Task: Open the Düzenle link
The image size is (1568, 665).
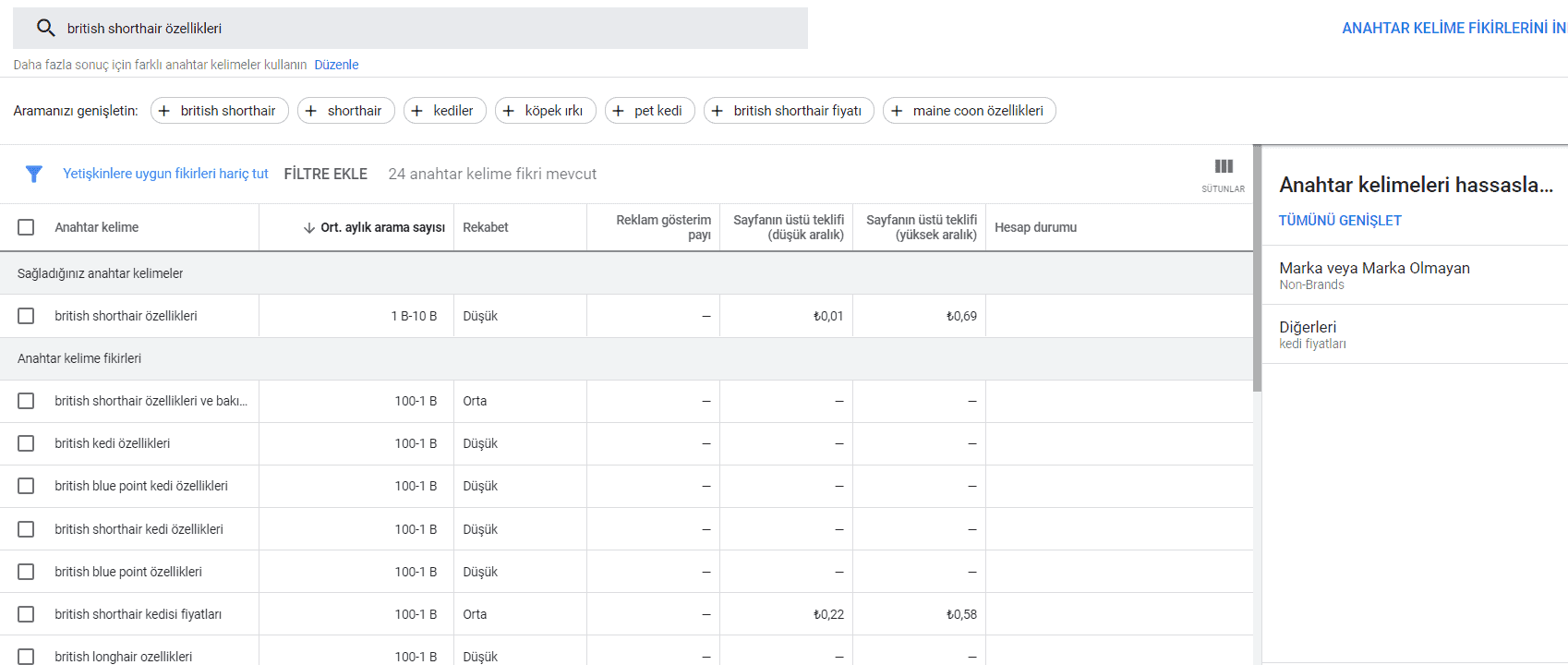Action: click(x=336, y=65)
